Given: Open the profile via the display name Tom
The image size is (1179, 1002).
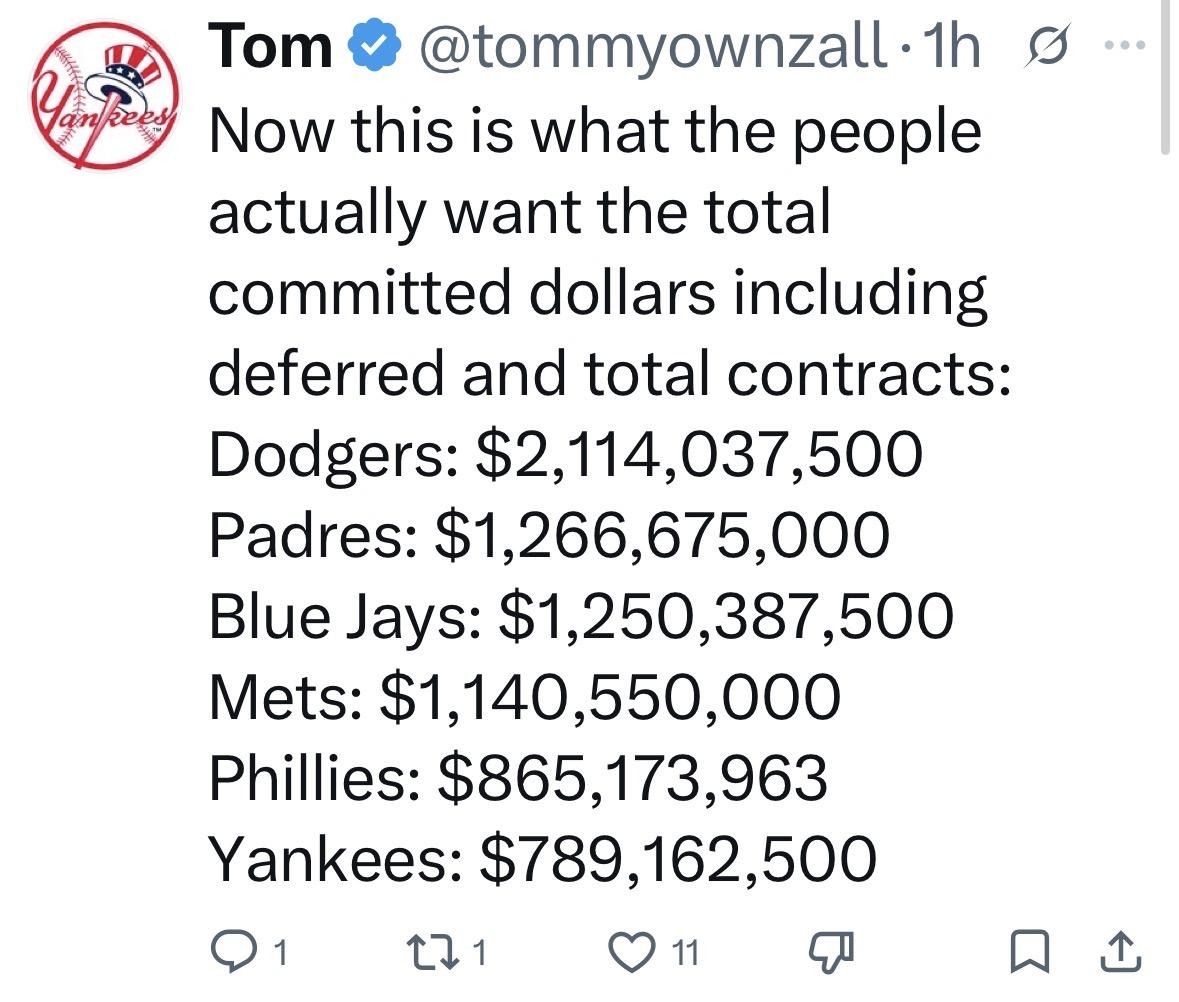Looking at the screenshot, I should [270, 48].
